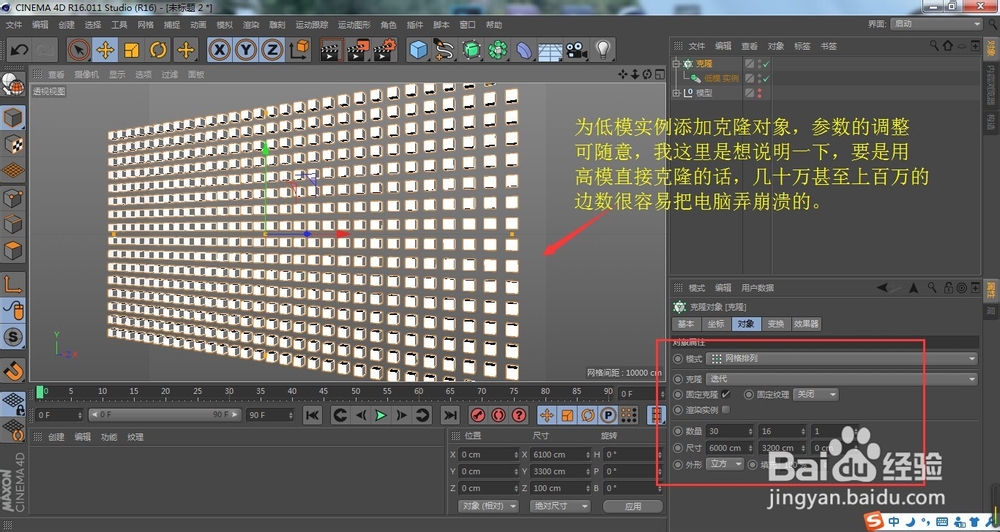Click the record keyframe button

click(x=477, y=415)
